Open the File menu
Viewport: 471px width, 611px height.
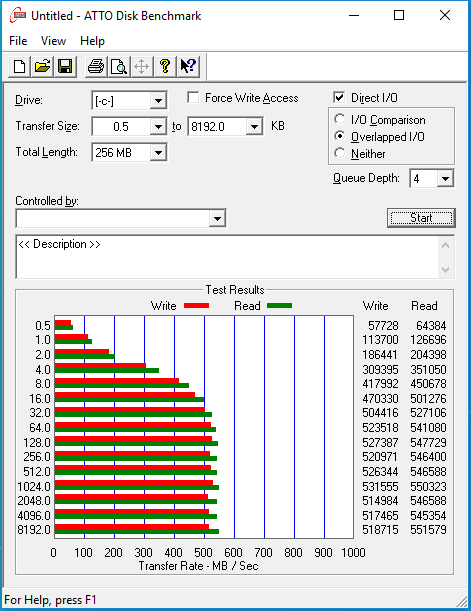click(18, 41)
